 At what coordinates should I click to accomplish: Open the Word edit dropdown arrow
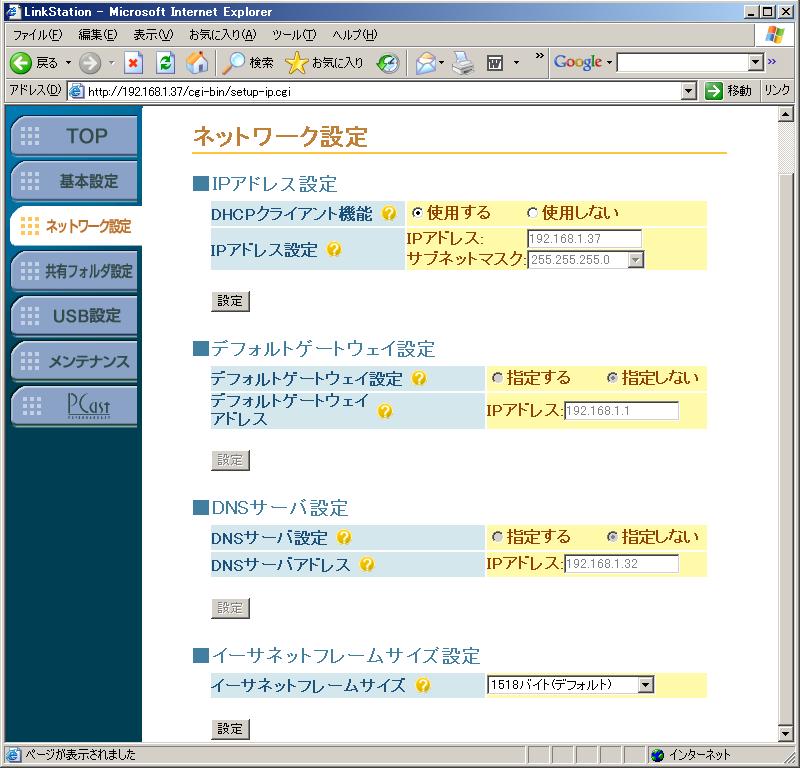516,63
